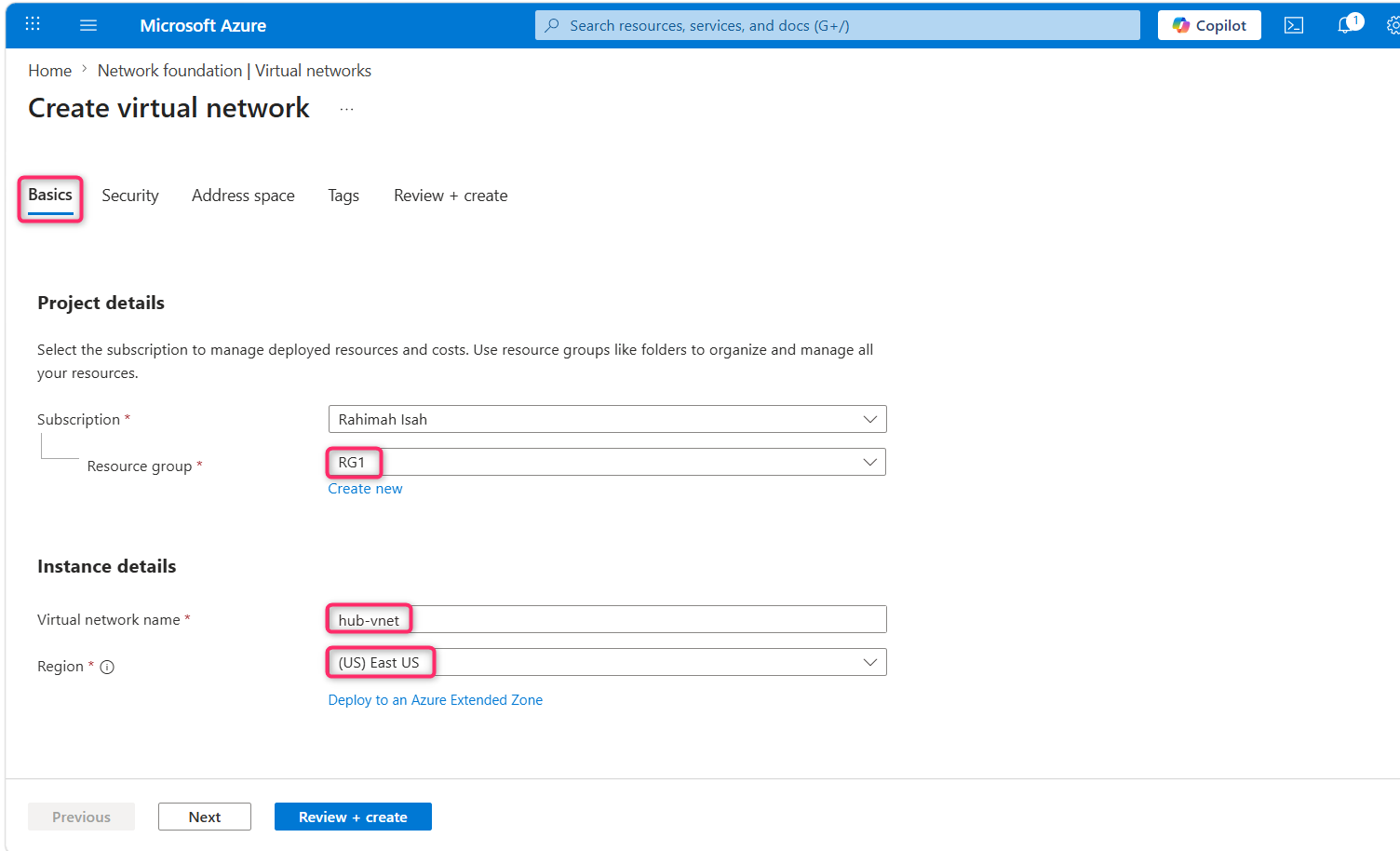Click the Resource group label
Viewport: 1400px width, 851px height.
pos(140,466)
